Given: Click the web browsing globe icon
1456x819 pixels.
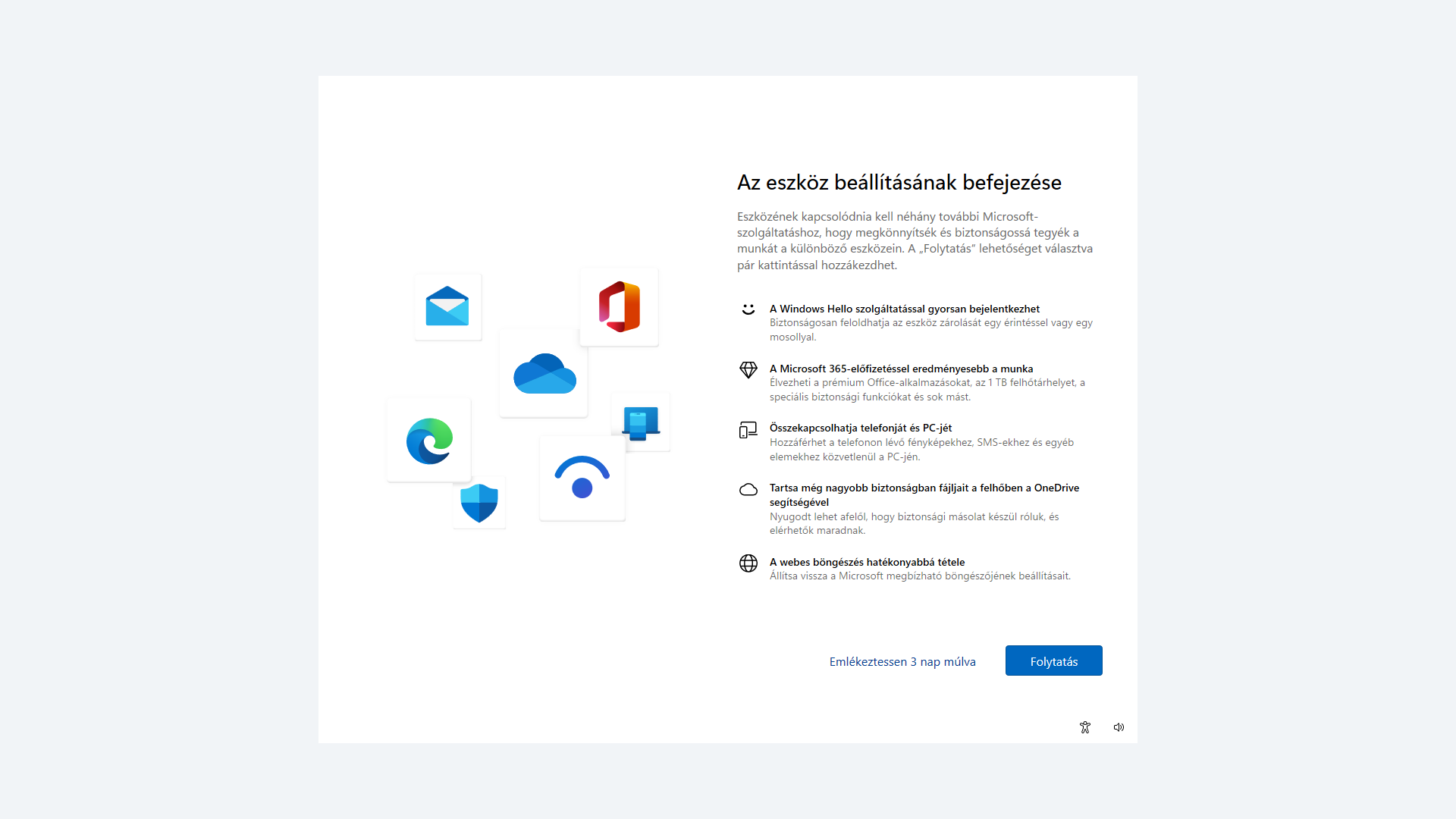Looking at the screenshot, I should point(748,563).
